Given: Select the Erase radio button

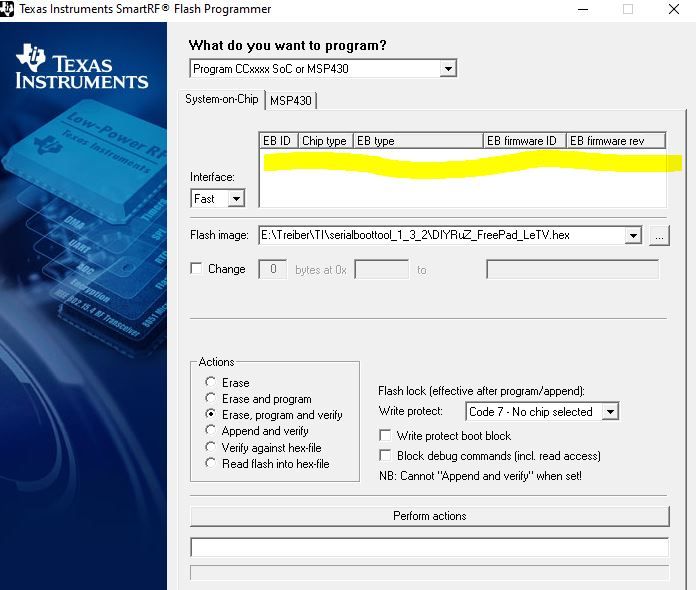Looking at the screenshot, I should [x=211, y=382].
